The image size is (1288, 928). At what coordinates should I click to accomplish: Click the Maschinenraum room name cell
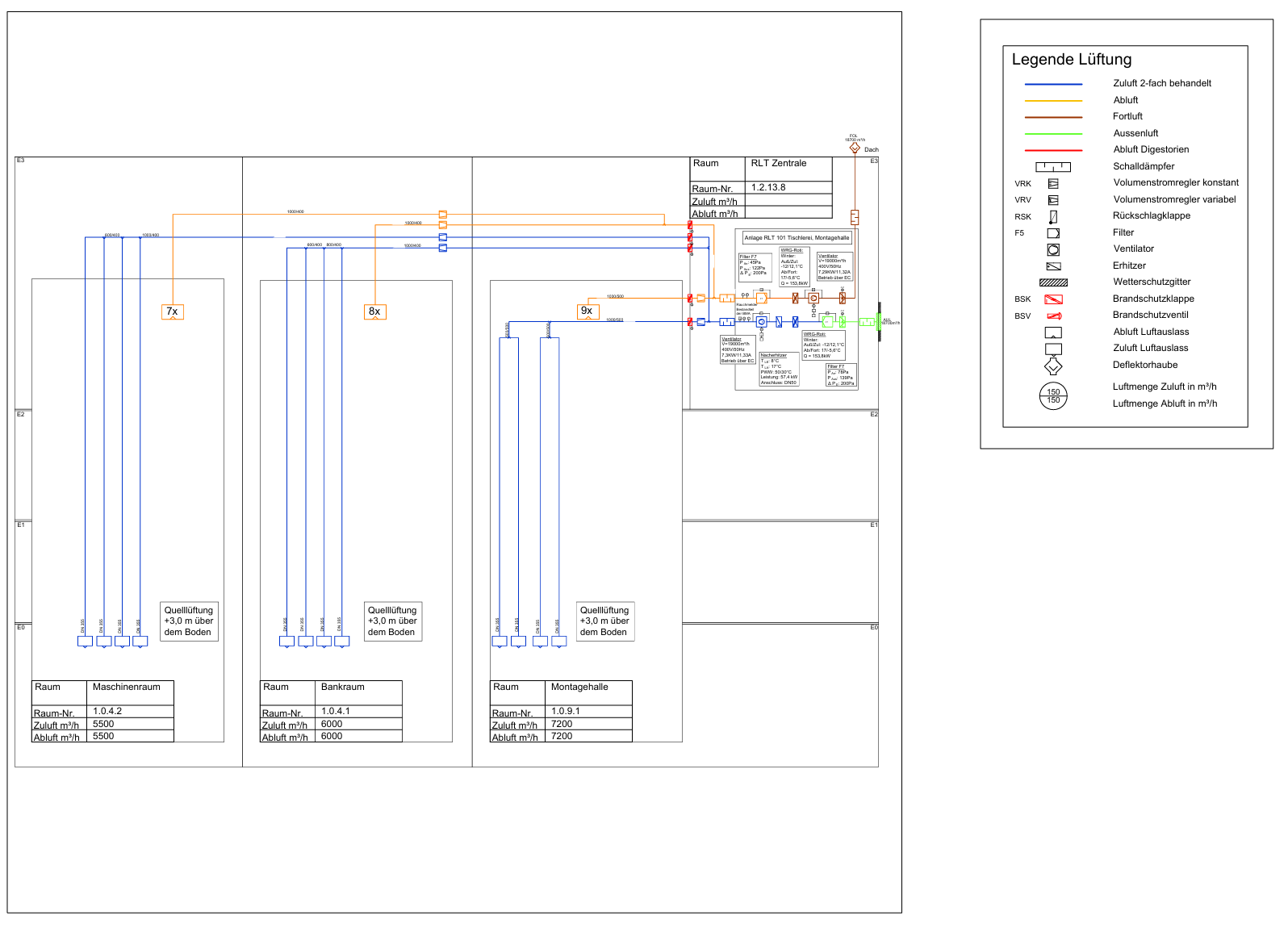click(129, 688)
